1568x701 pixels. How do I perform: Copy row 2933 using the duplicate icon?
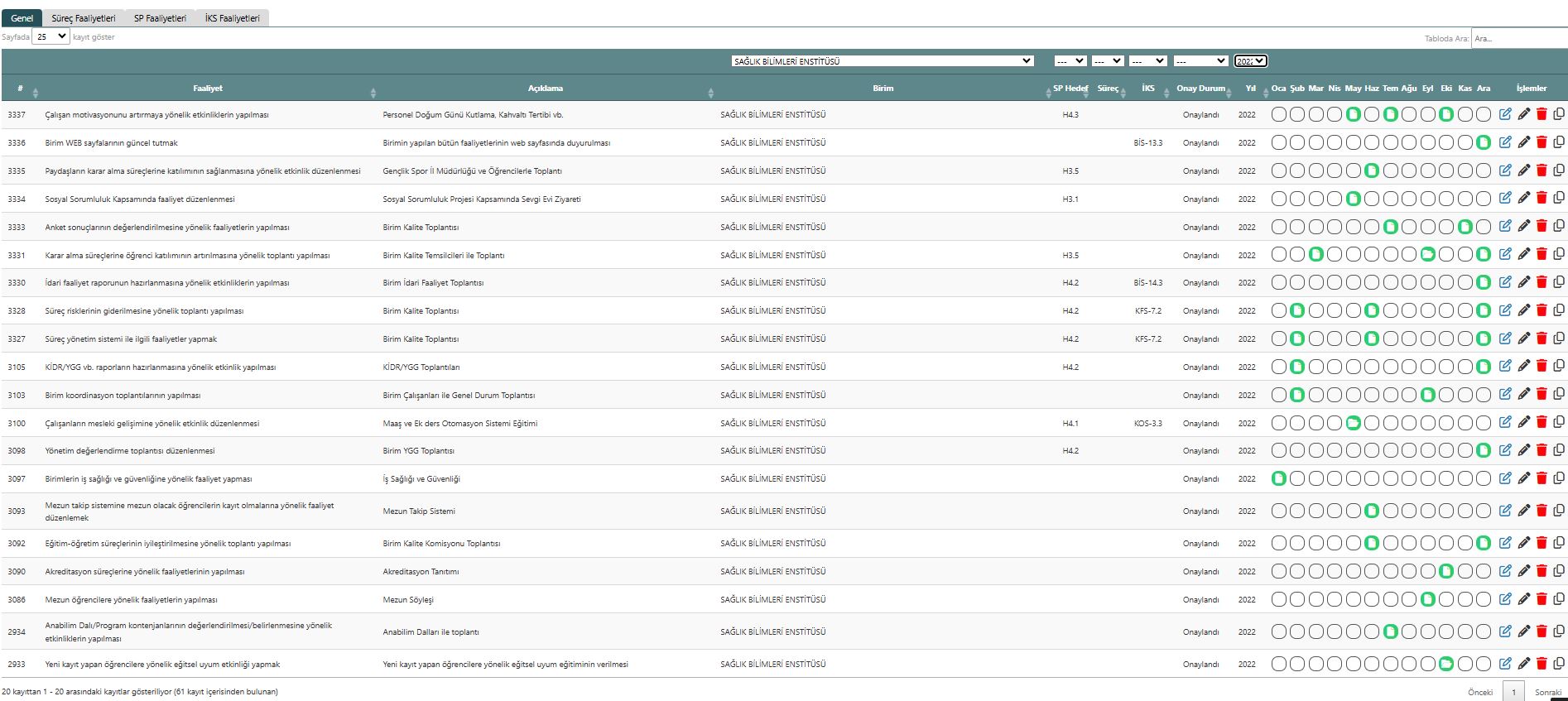point(1559,664)
